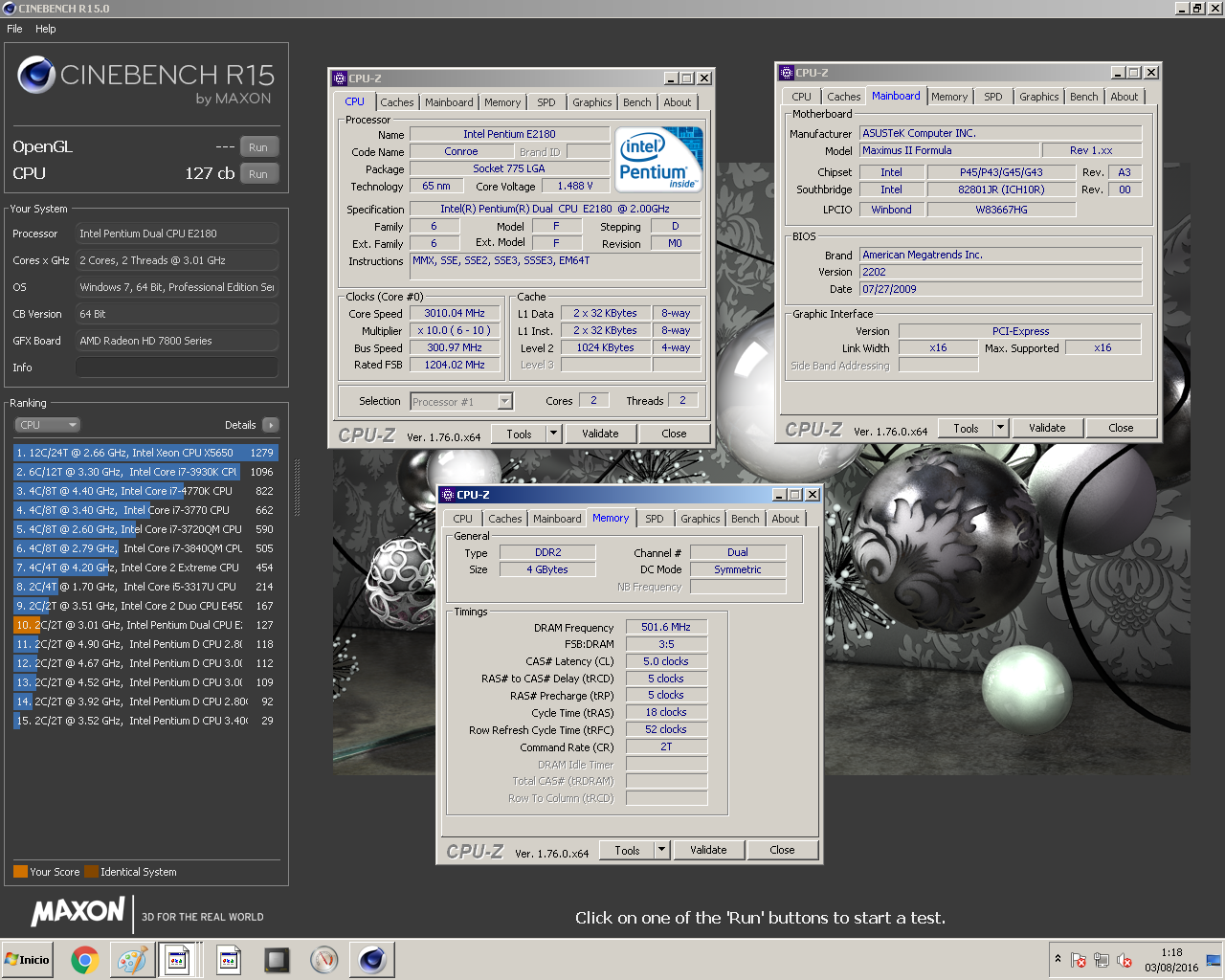
Task: Expand Tools arrow in CPU-Z CPU window
Action: click(x=553, y=434)
